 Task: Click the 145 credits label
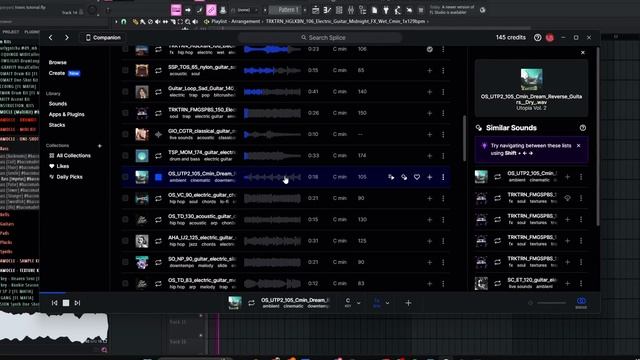511,38
